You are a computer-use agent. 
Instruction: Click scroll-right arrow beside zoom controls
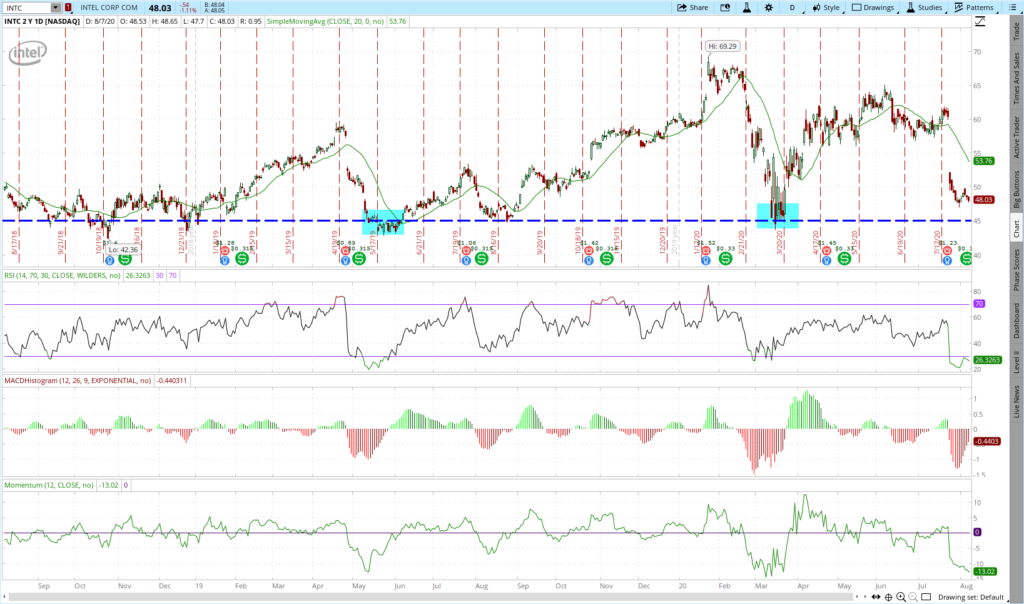(866, 597)
